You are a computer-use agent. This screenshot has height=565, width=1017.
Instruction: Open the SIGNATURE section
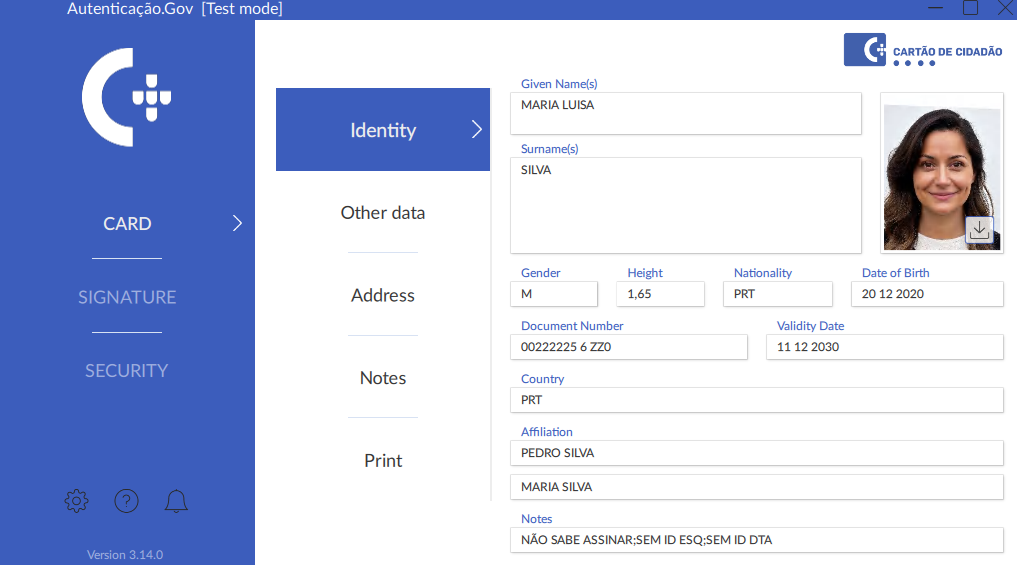pos(127,297)
